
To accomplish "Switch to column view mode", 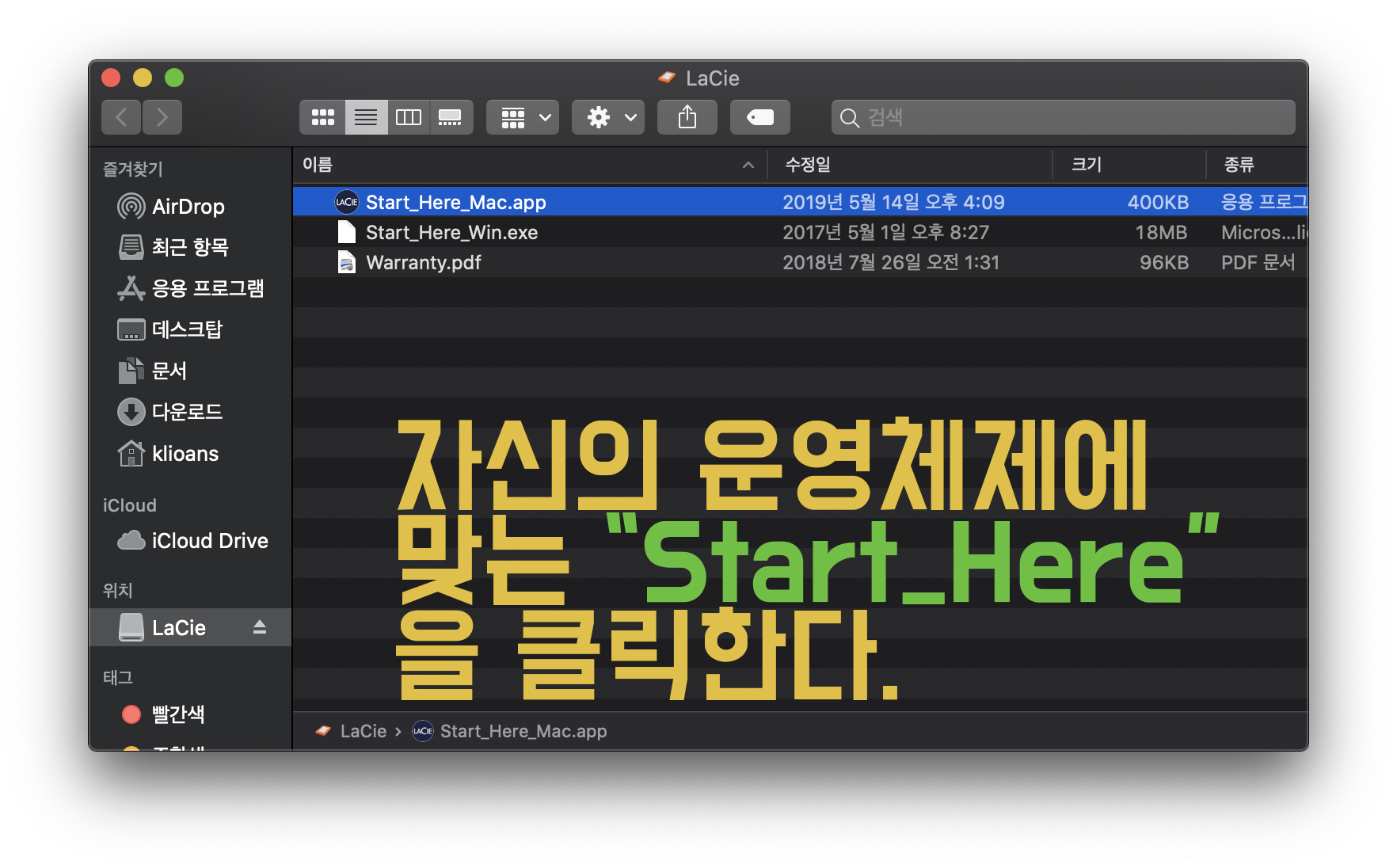I will click(409, 118).
